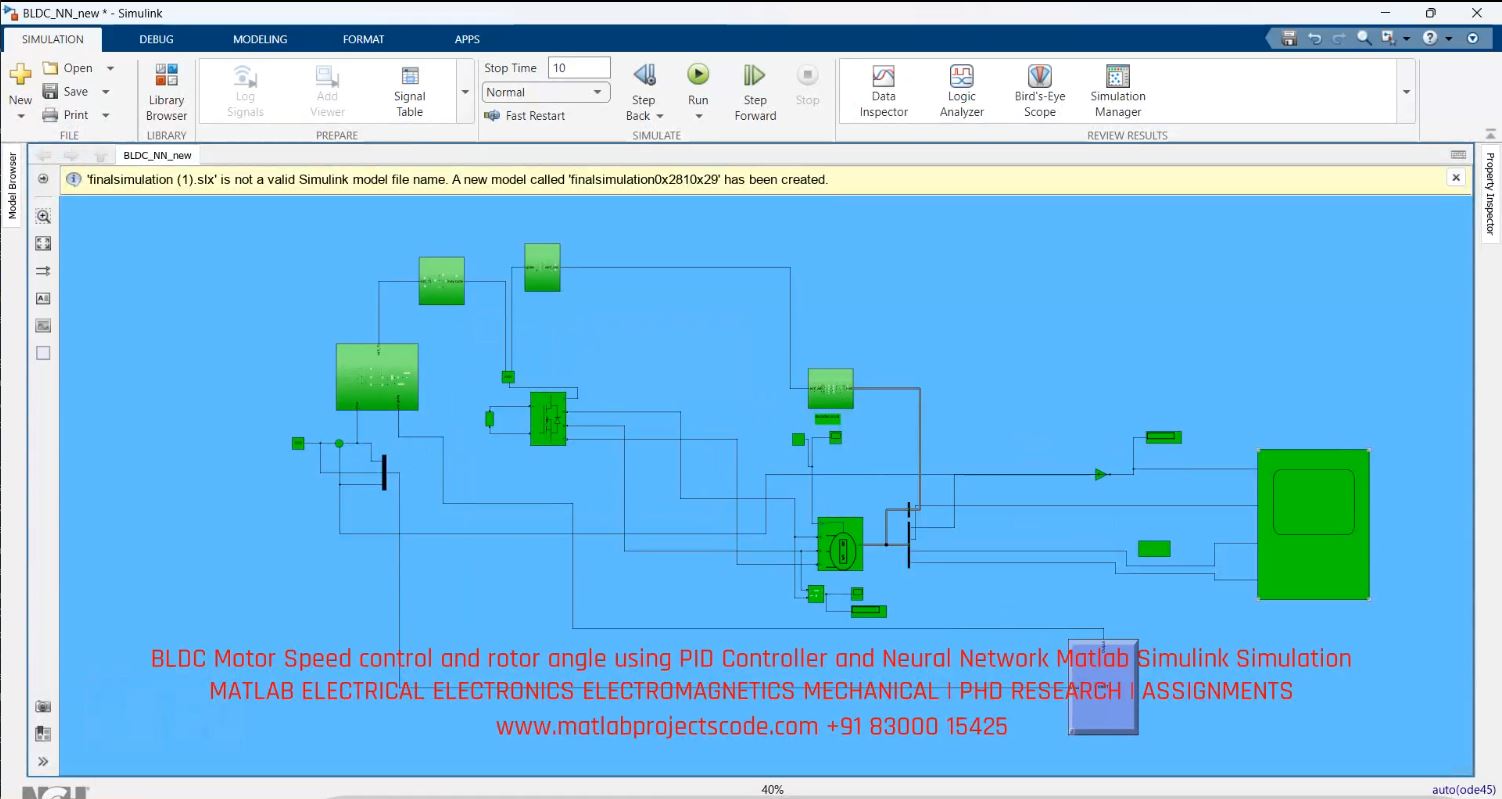Open the Normal simulation mode dropdown

pos(546,92)
